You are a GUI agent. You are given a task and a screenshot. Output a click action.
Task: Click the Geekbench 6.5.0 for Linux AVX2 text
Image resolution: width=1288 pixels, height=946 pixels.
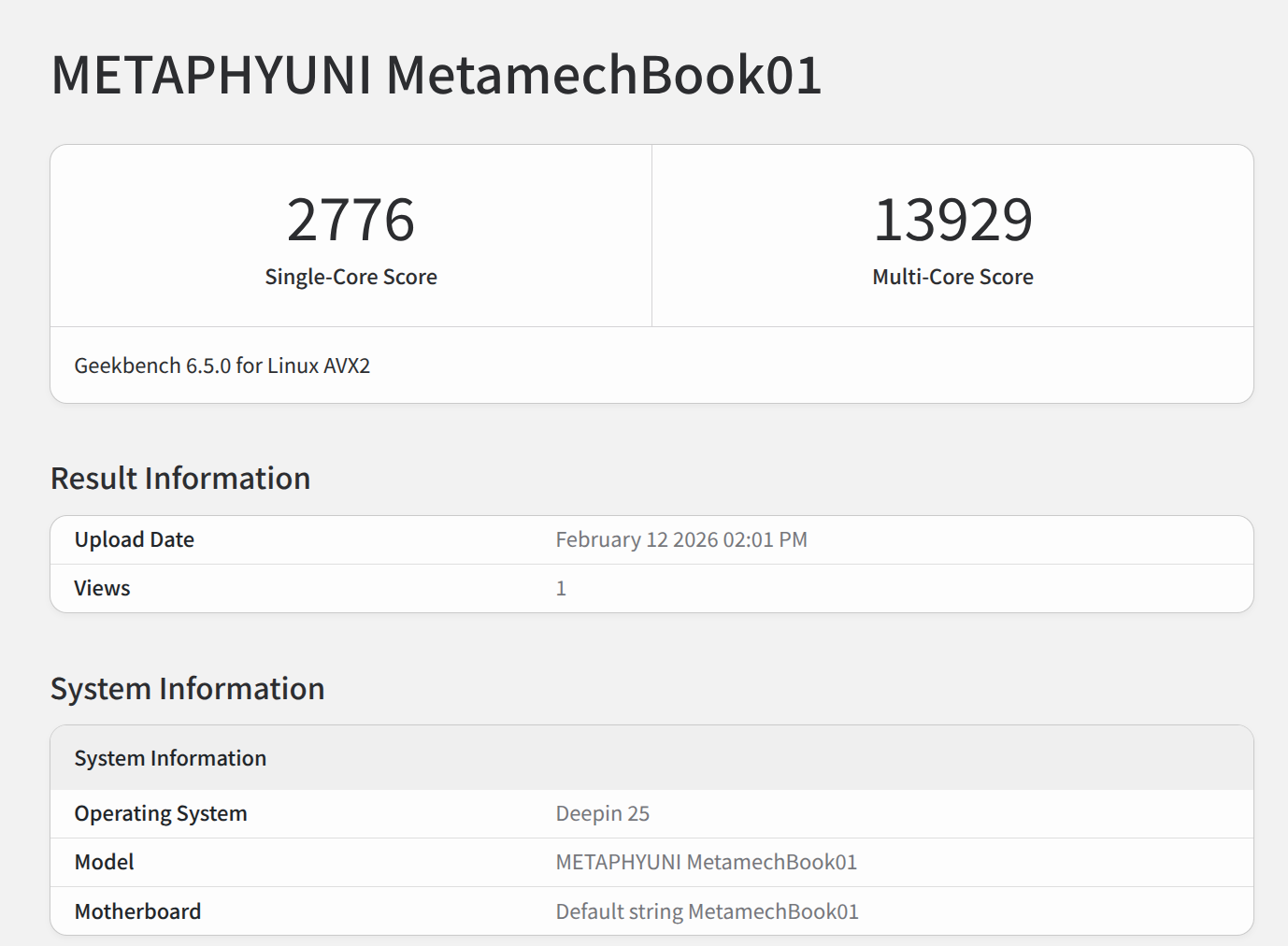click(x=222, y=365)
